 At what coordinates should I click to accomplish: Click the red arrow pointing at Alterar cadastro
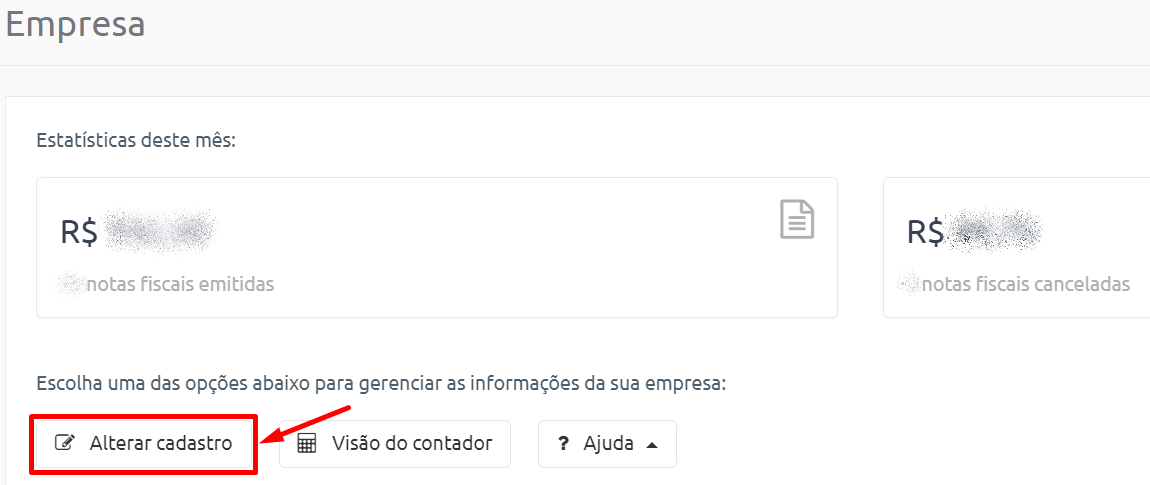click(x=308, y=425)
